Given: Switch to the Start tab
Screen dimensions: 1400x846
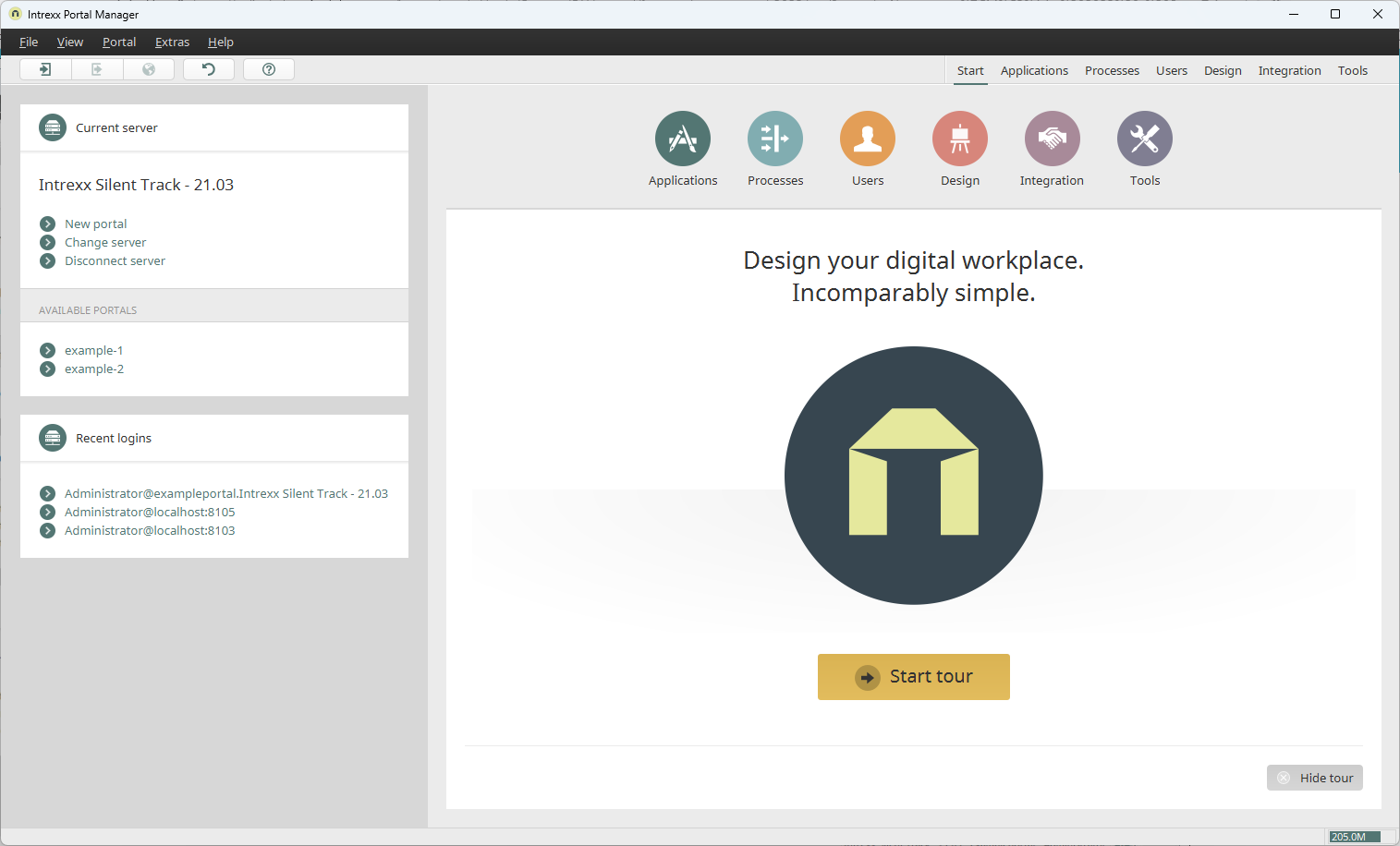Looking at the screenshot, I should [x=970, y=70].
